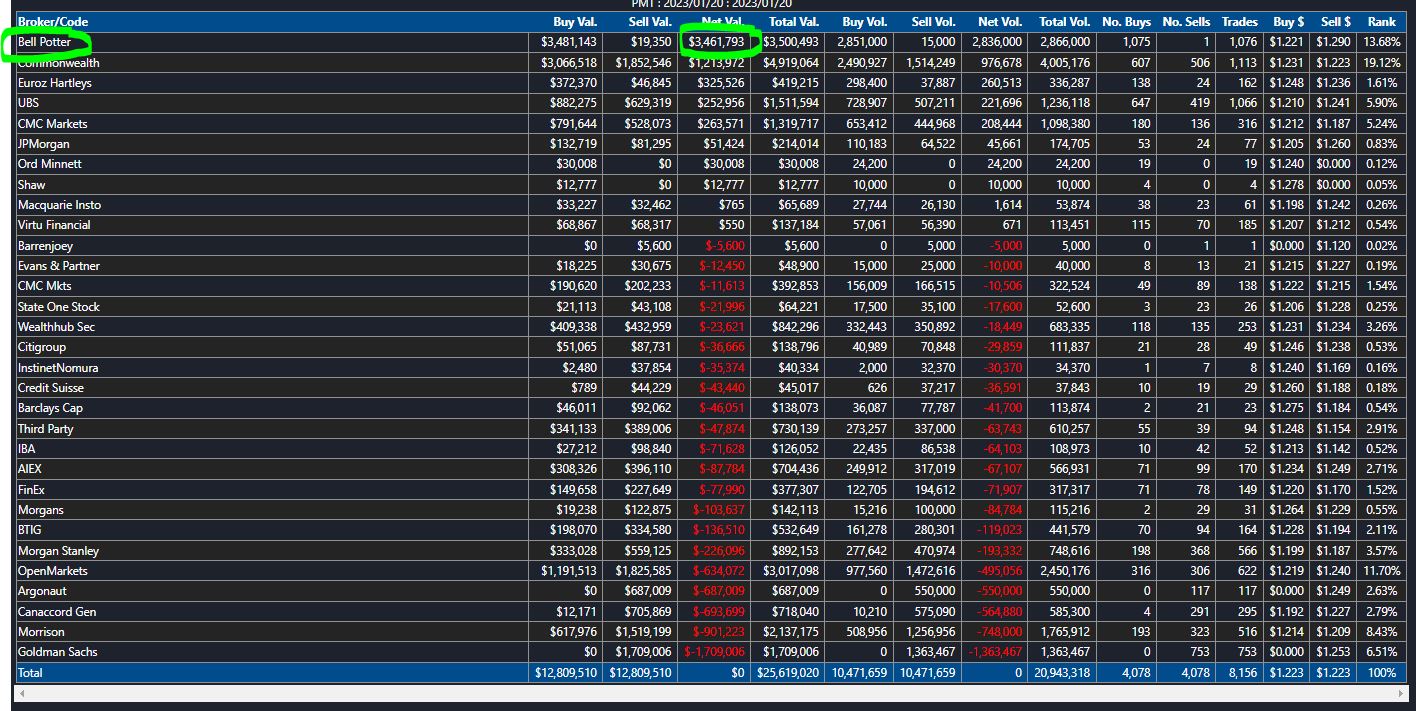Click total value cell $25,619,020

click(788, 673)
